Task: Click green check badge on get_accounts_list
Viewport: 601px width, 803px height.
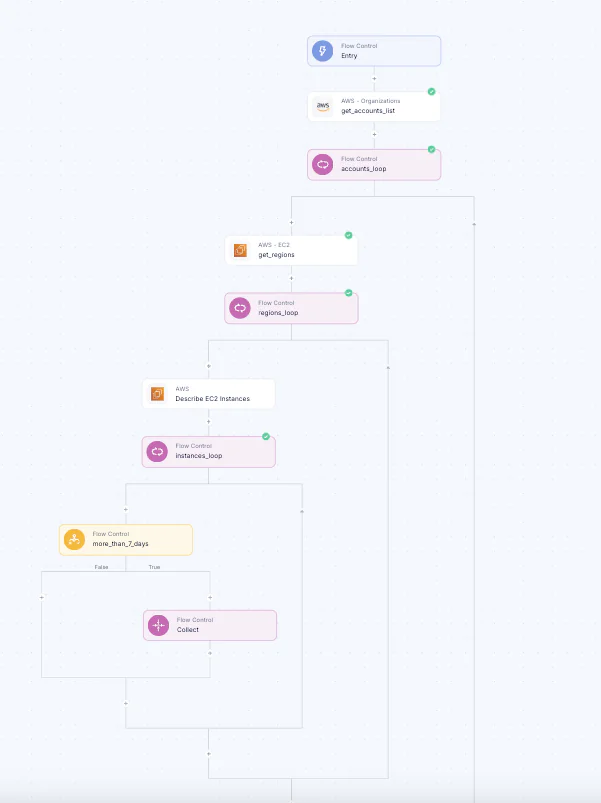Action: pyautogui.click(x=431, y=92)
